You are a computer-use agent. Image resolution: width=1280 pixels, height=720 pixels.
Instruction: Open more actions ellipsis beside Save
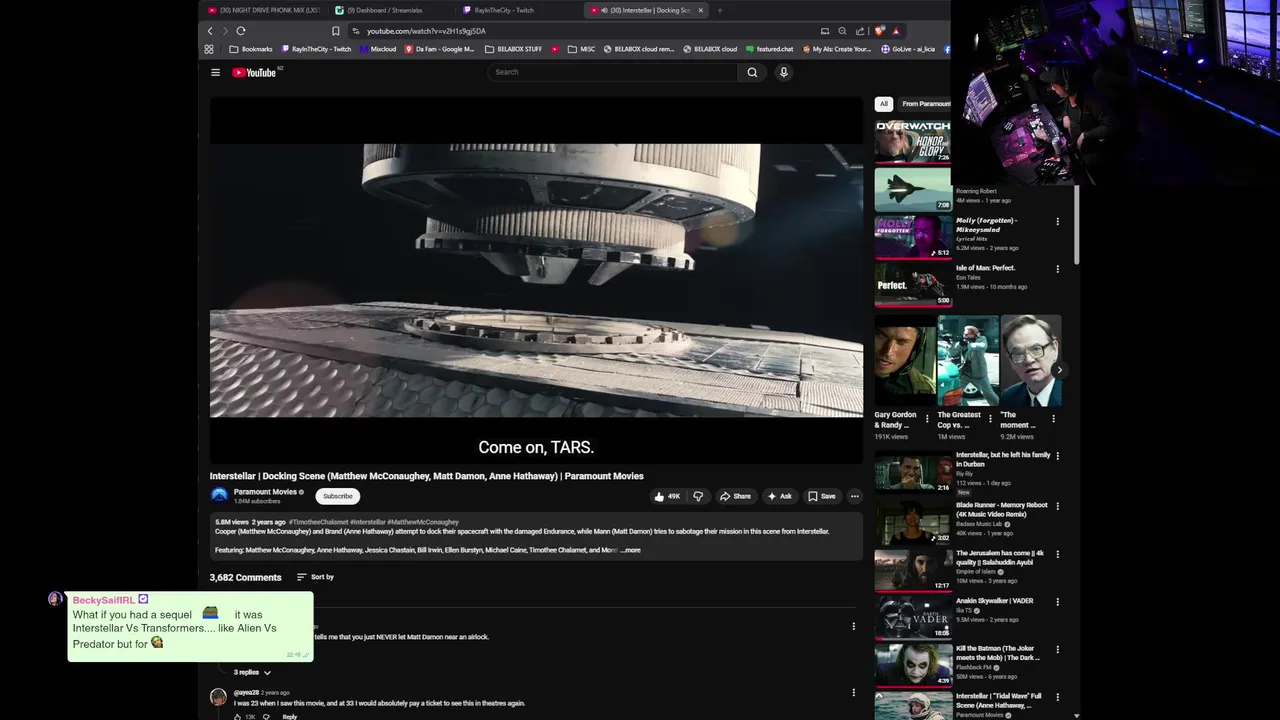pyautogui.click(x=854, y=496)
